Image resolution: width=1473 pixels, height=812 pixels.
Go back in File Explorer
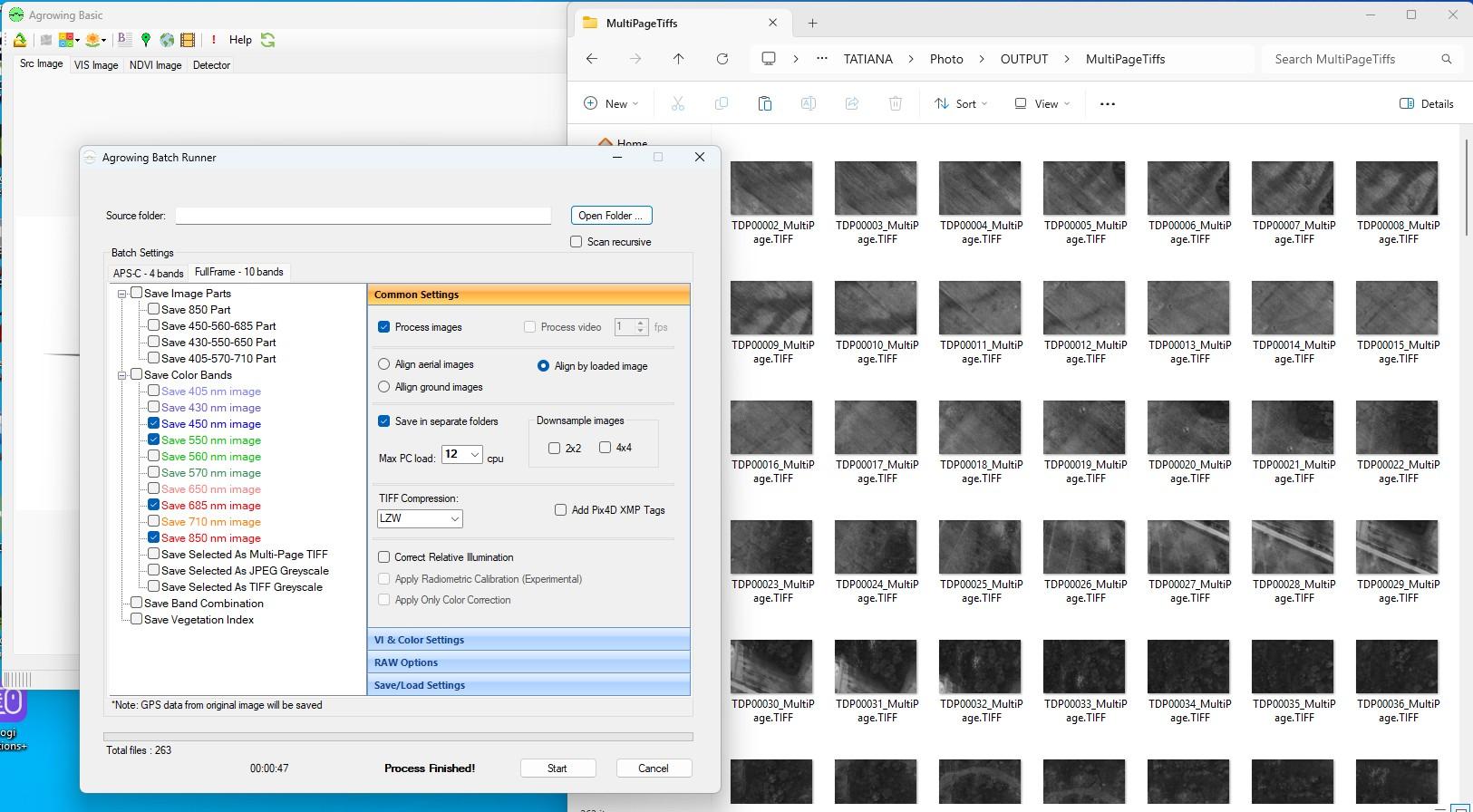[x=592, y=59]
